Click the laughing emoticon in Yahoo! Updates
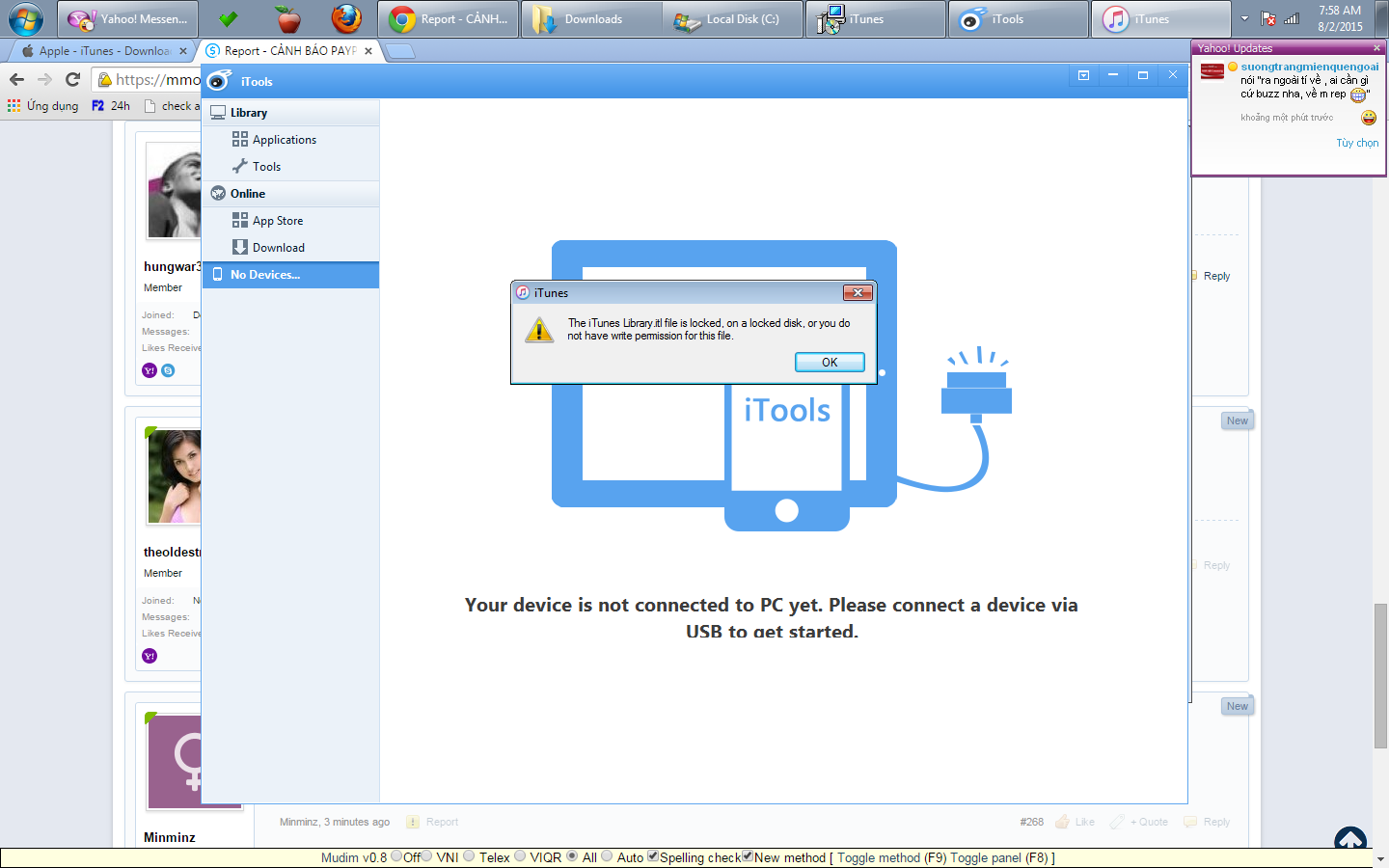1389x868 pixels. click(1369, 118)
